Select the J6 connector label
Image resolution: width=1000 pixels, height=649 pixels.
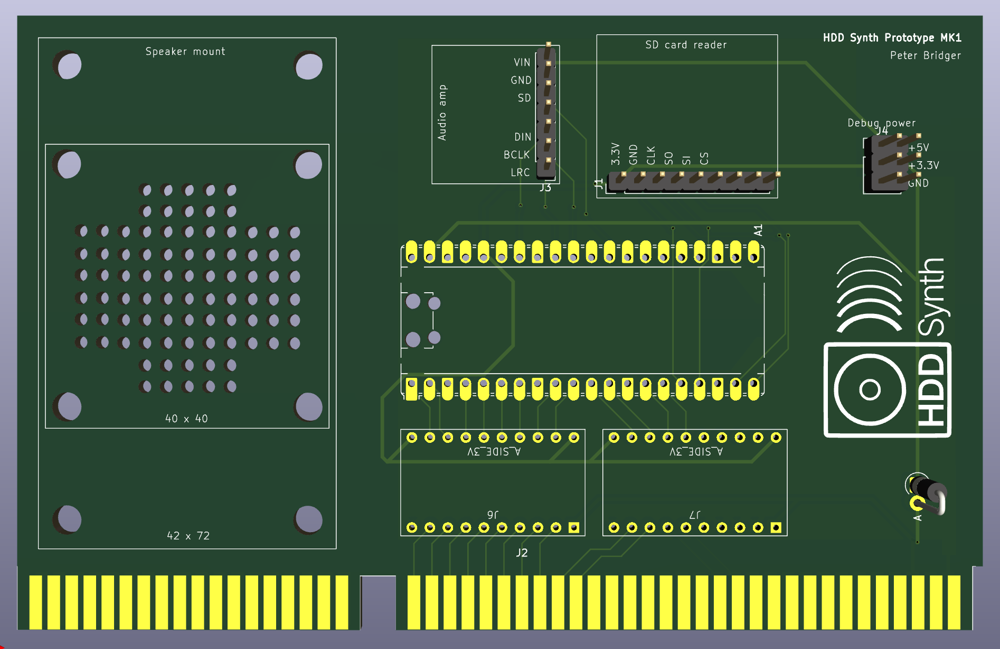[x=492, y=515]
